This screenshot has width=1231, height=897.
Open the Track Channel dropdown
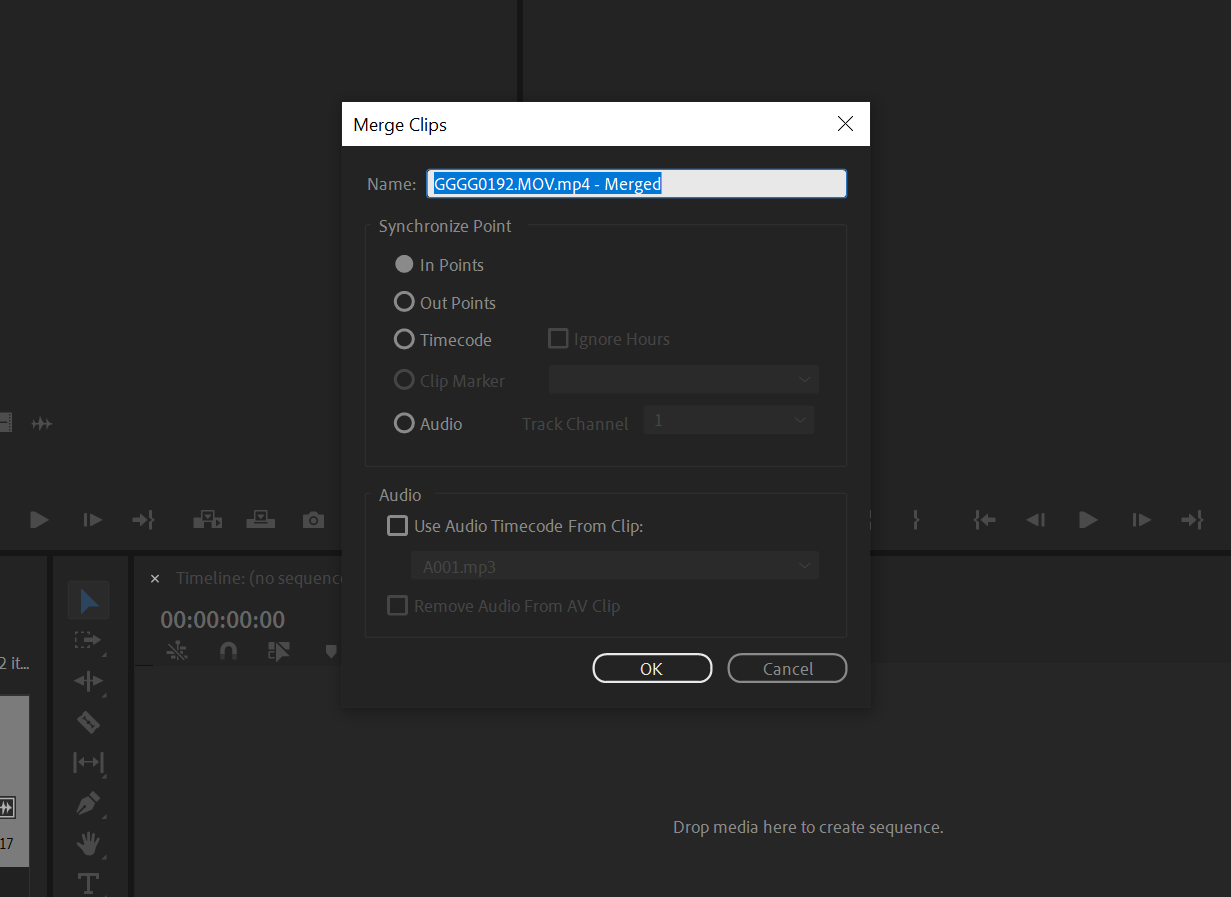point(729,421)
